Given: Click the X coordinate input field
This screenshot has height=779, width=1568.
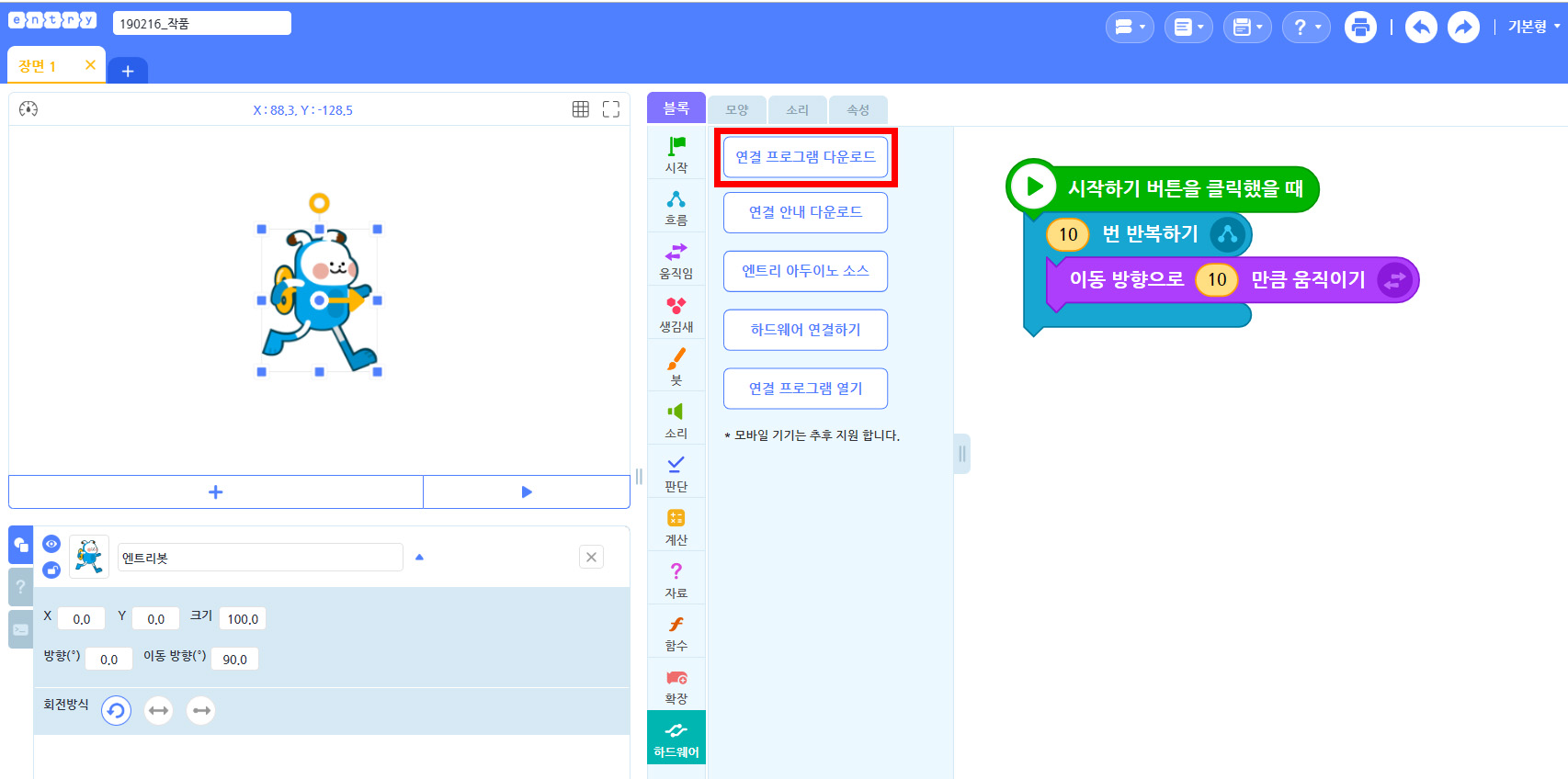Looking at the screenshot, I should 82,619.
